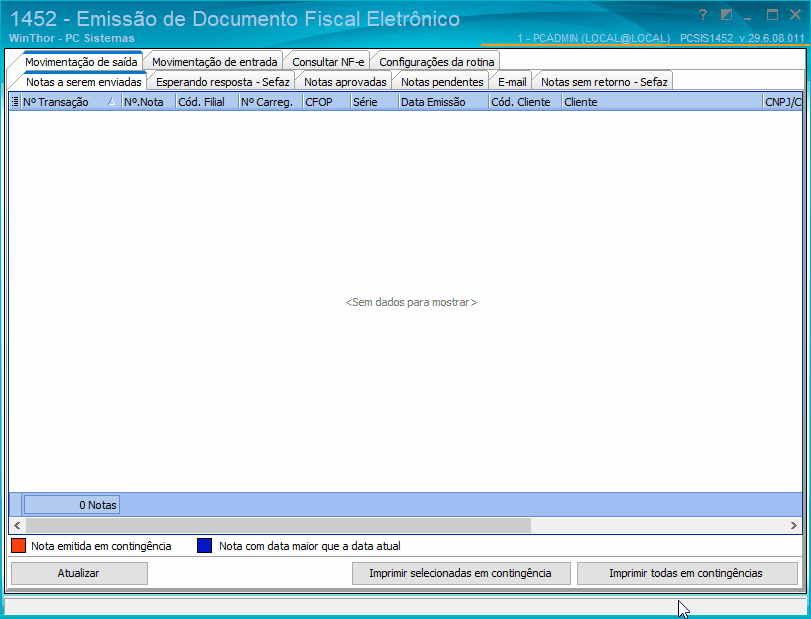The image size is (811, 619).
Task: Click the PCSIS1452 version text
Action: [x=742, y=38]
